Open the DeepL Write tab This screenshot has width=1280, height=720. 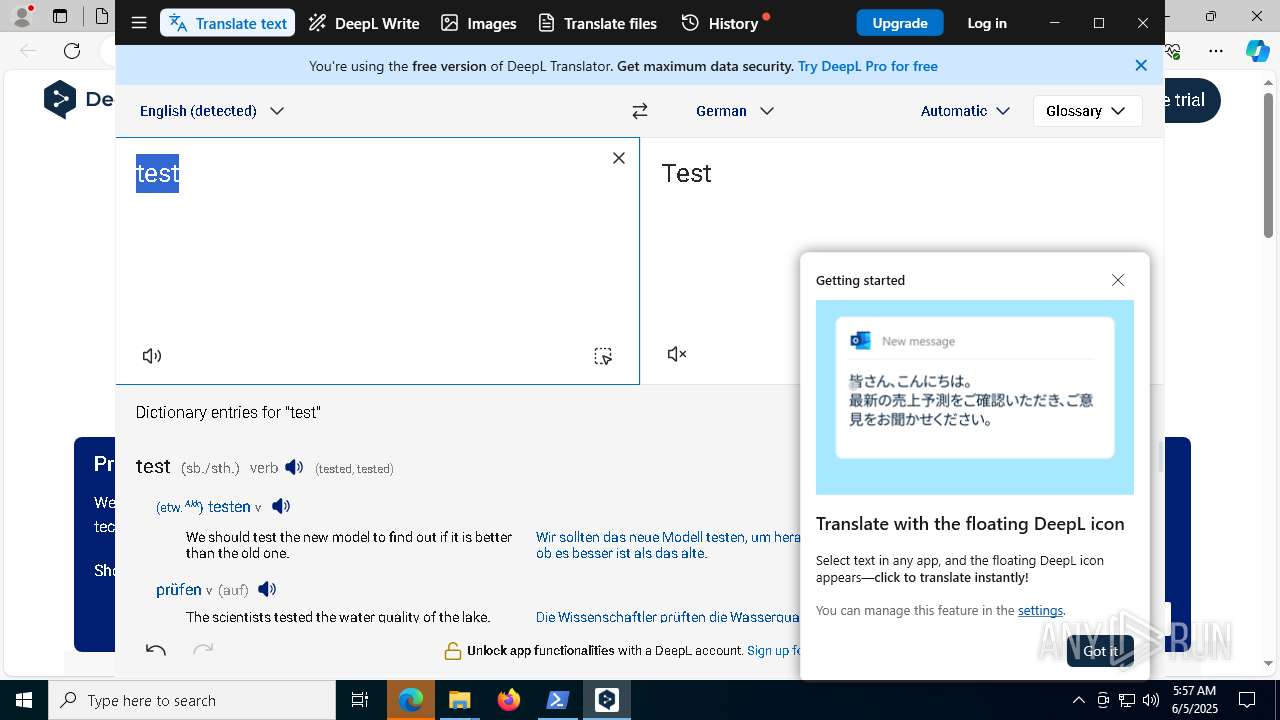364,23
